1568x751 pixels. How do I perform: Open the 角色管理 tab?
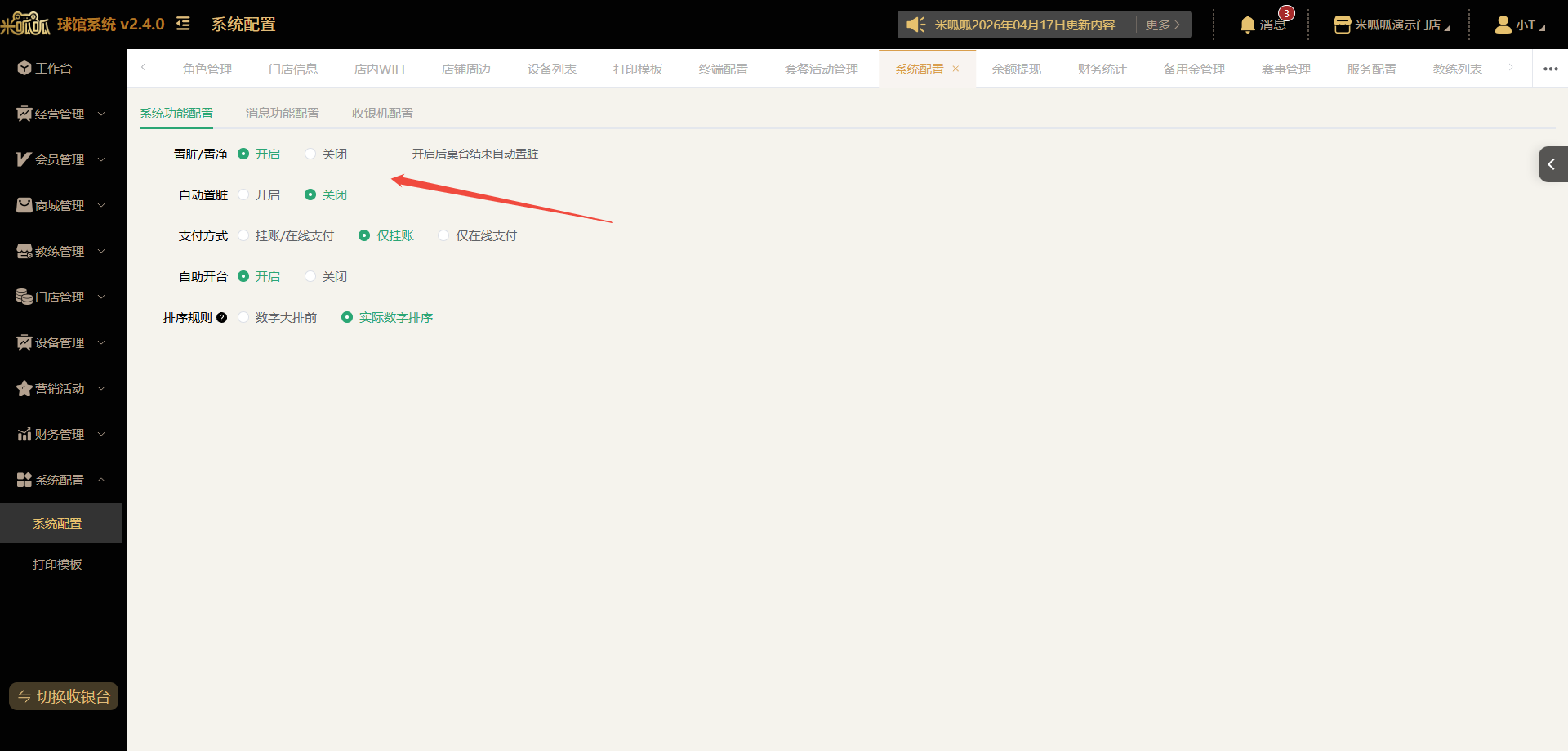click(x=207, y=69)
